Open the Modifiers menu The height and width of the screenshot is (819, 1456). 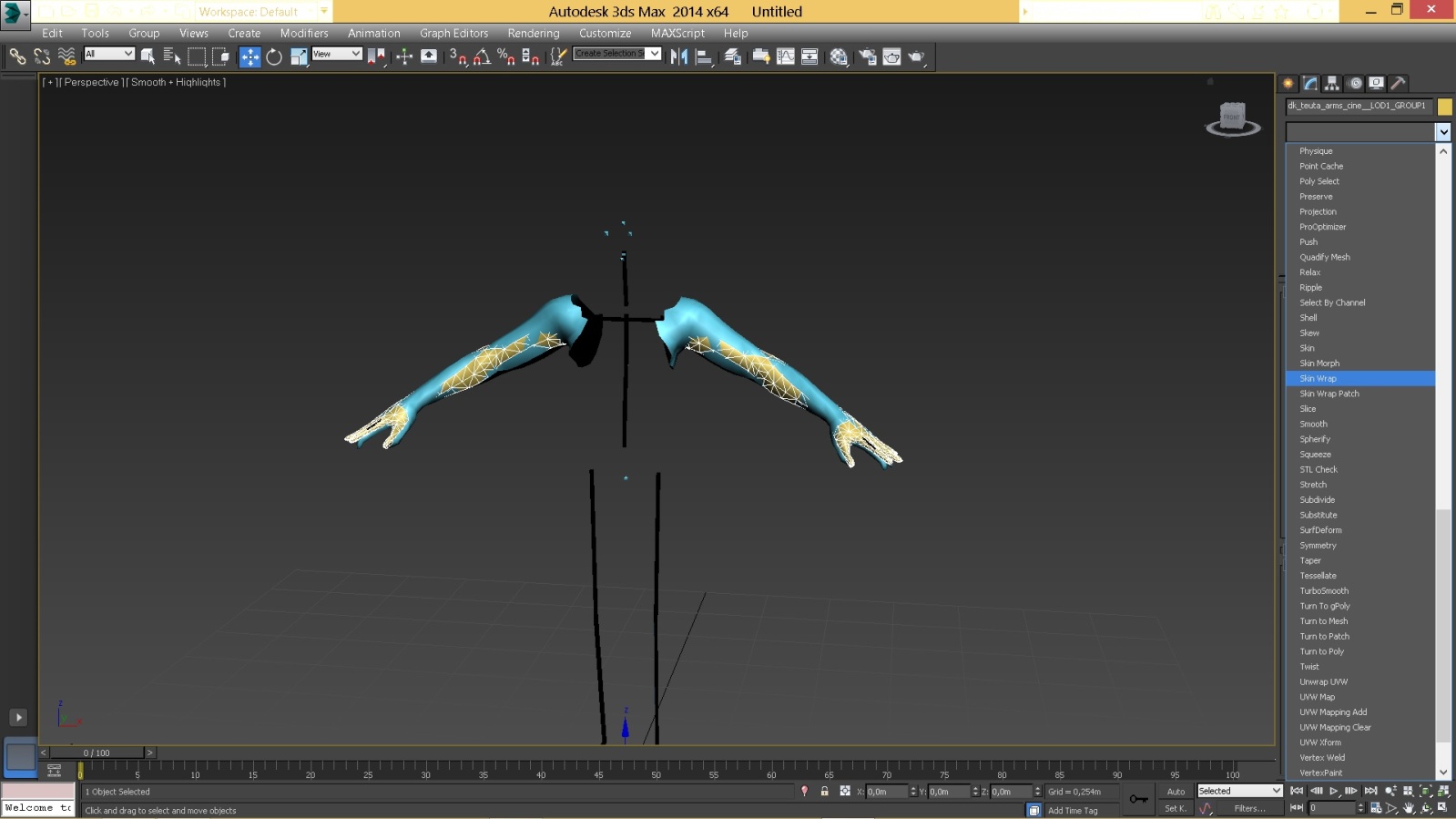304,33
